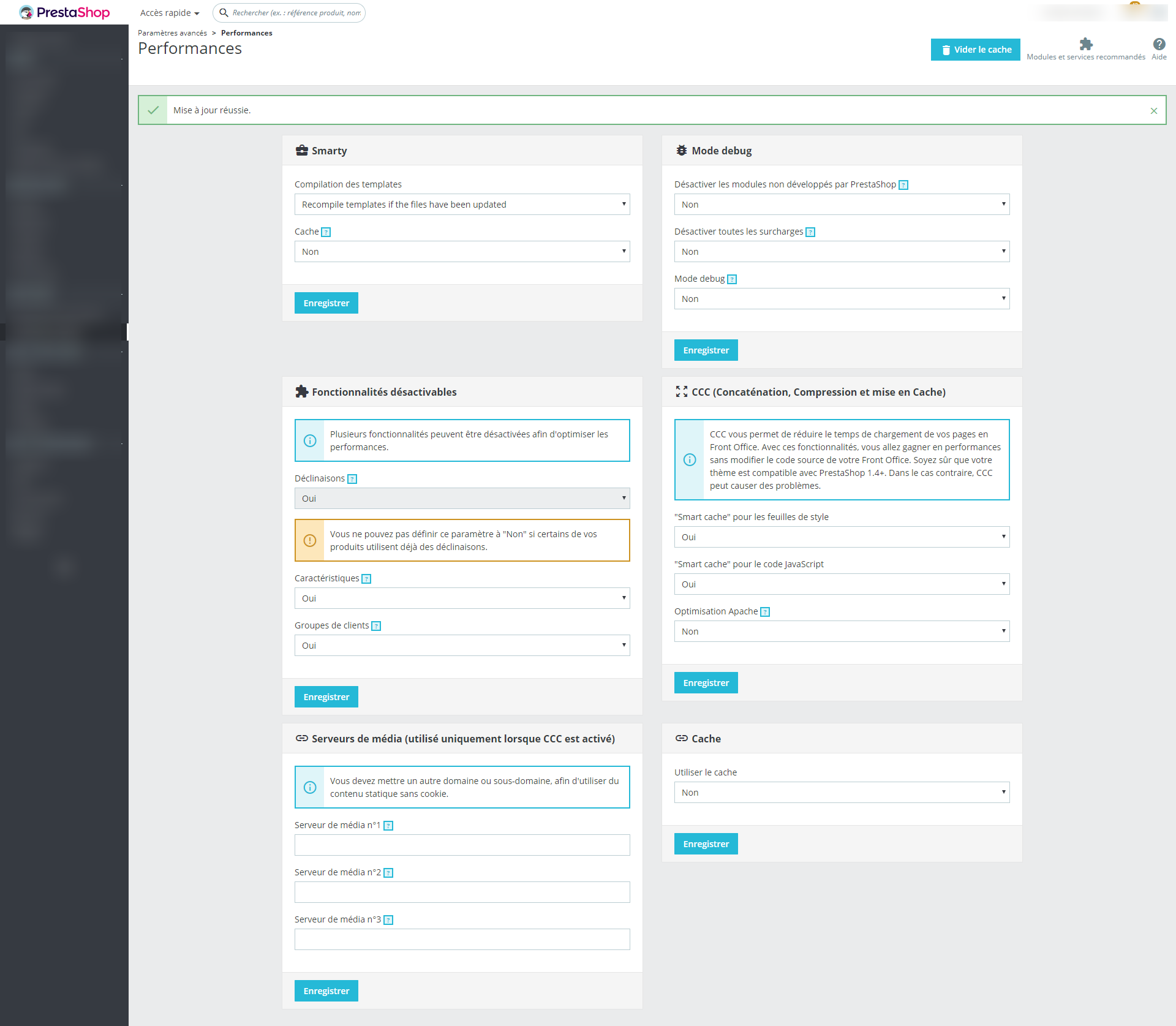Click help icon next to Smarty Cache
1176x1026 pixels.
click(326, 232)
